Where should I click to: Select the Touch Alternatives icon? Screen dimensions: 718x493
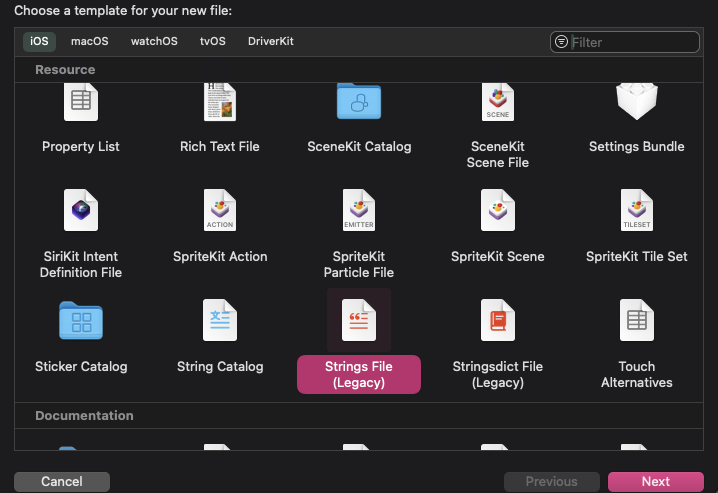coord(636,320)
